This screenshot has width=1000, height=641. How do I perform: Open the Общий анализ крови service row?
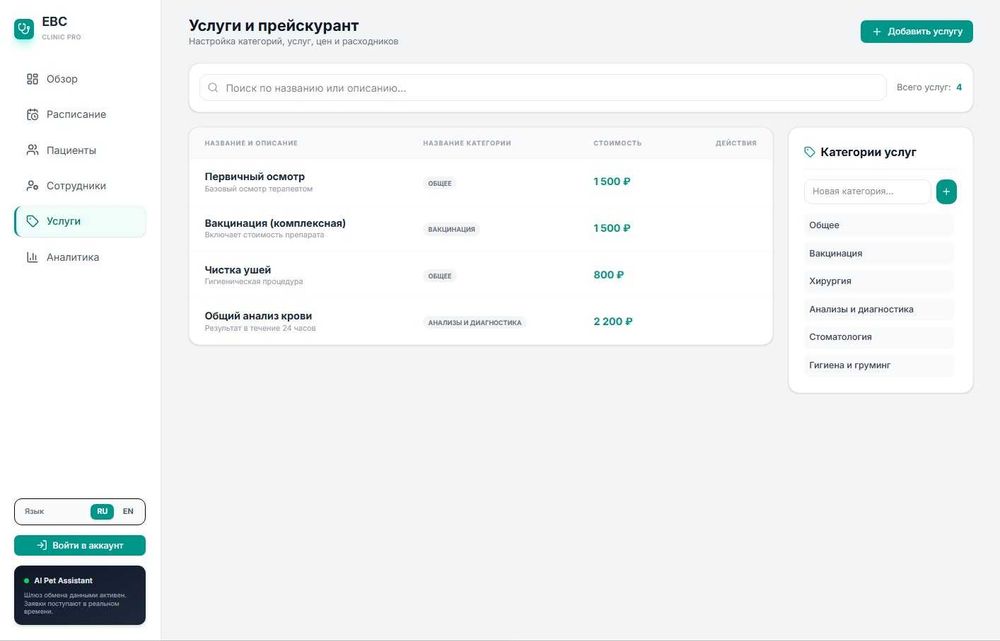(481, 321)
